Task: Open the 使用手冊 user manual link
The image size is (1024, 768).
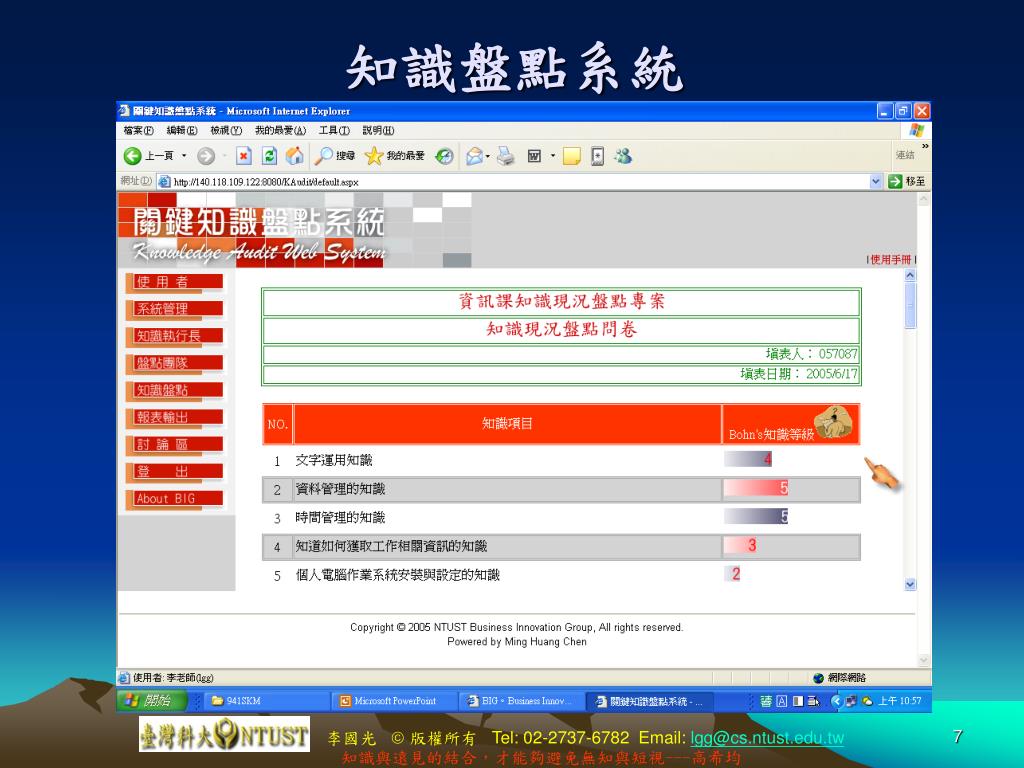Action: pyautogui.click(x=891, y=260)
